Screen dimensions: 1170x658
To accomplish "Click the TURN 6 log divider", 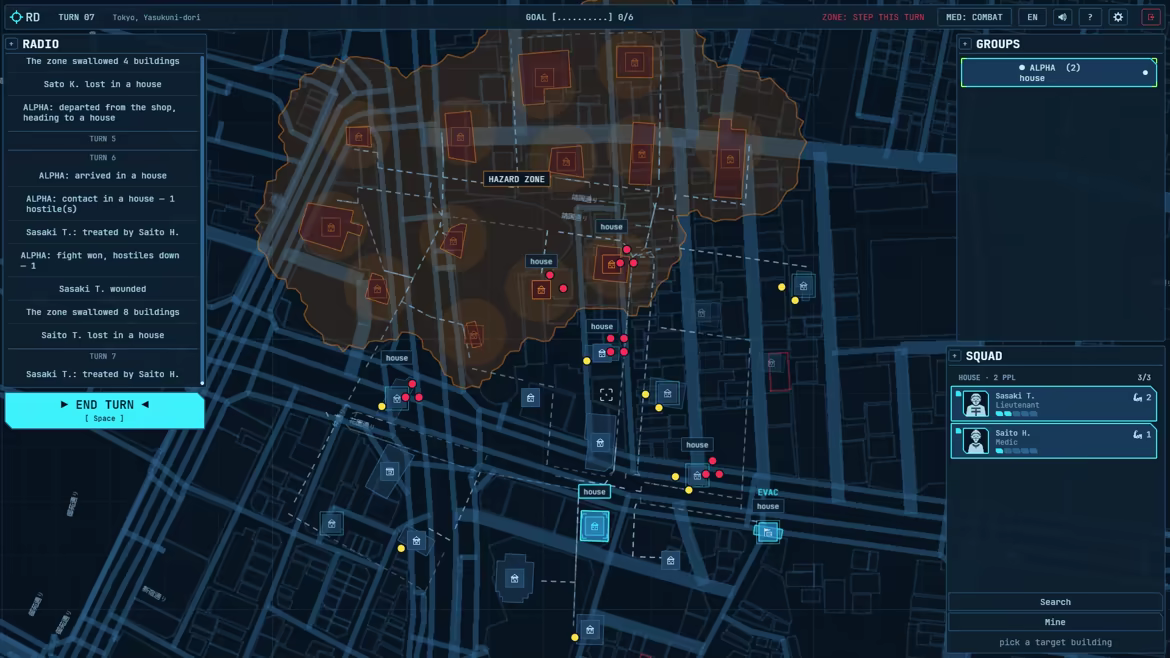I will coord(102,157).
